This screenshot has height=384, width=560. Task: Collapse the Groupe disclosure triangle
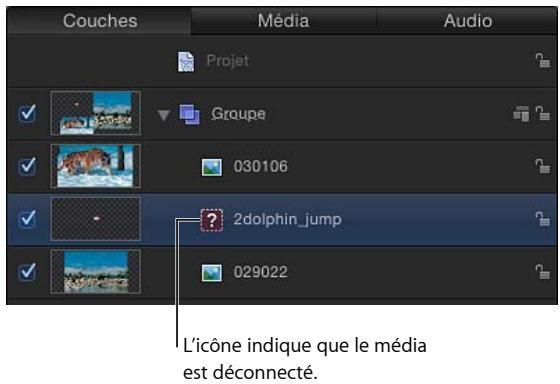(x=164, y=115)
